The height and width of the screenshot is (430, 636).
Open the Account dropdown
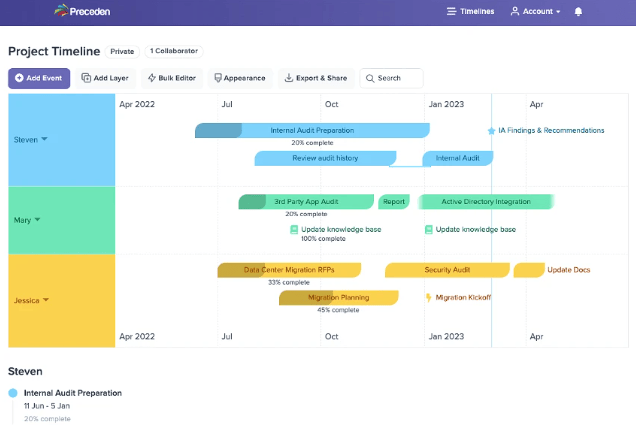coord(535,11)
